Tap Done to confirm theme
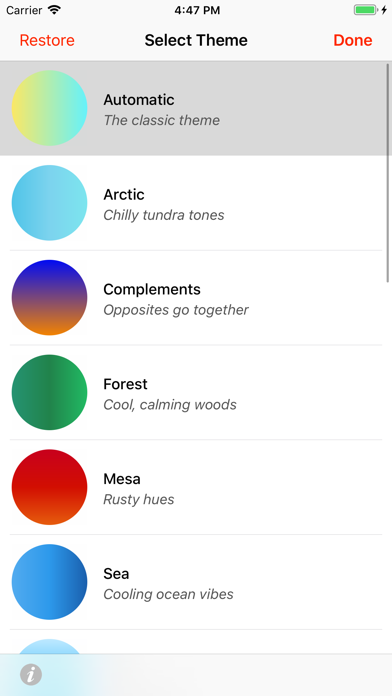The height and width of the screenshot is (696, 392). (x=352, y=40)
